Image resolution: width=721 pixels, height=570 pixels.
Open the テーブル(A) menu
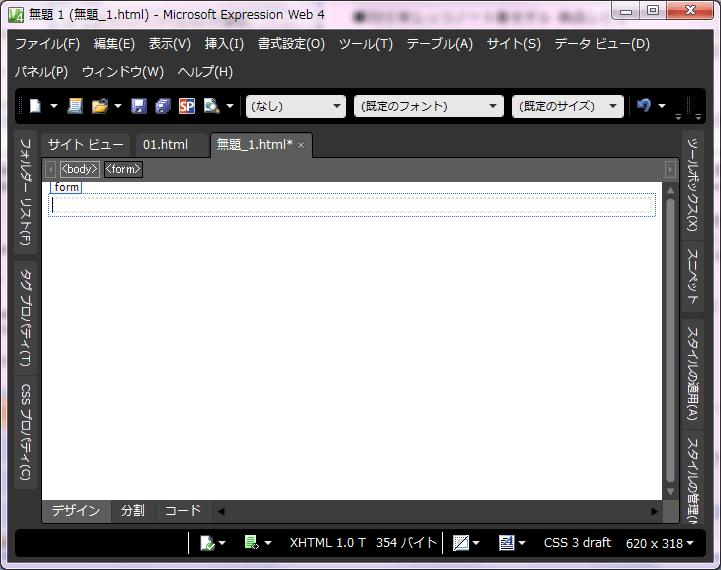(x=440, y=44)
